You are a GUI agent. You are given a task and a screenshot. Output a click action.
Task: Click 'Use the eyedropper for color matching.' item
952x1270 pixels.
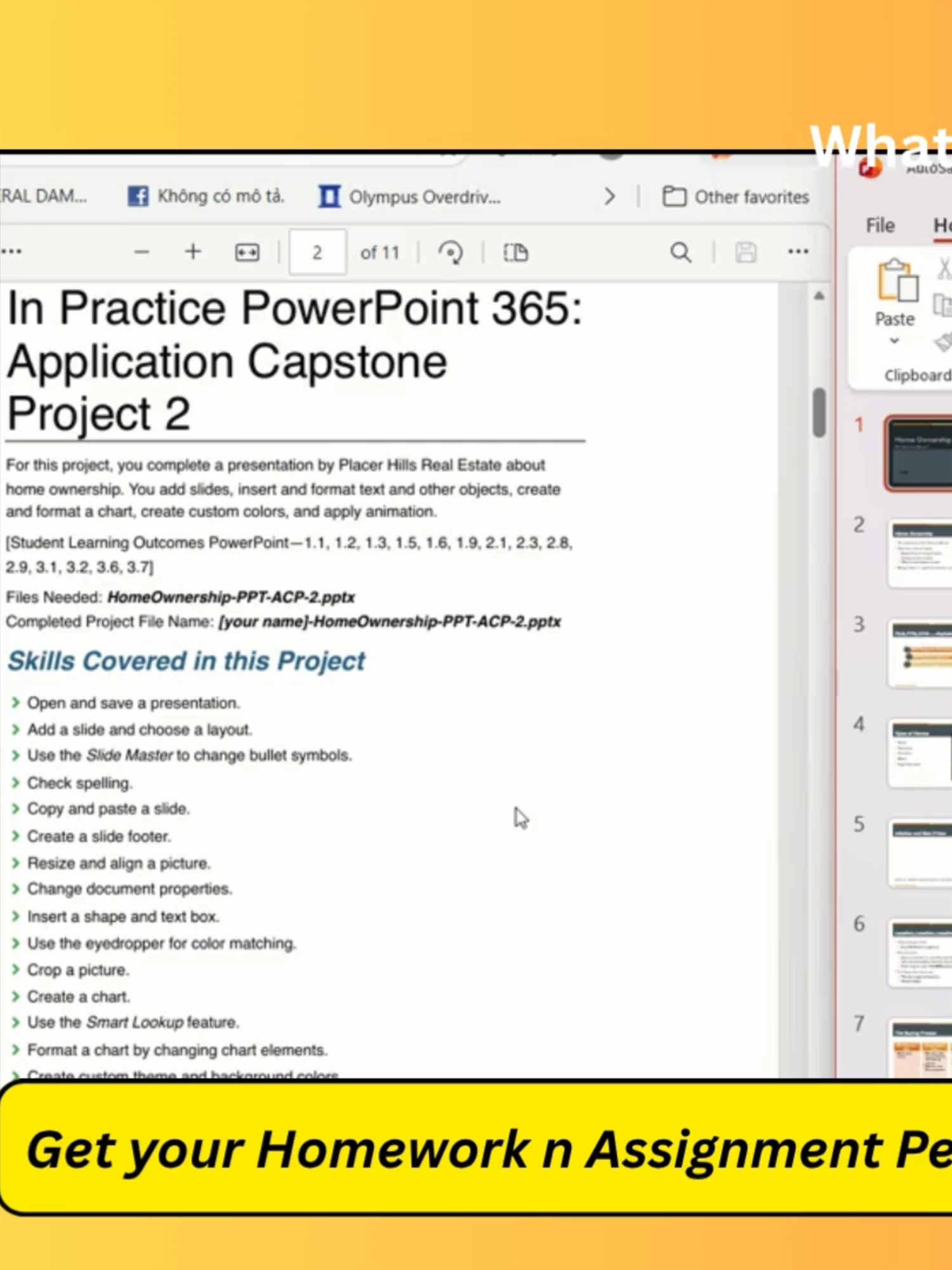coord(162,944)
